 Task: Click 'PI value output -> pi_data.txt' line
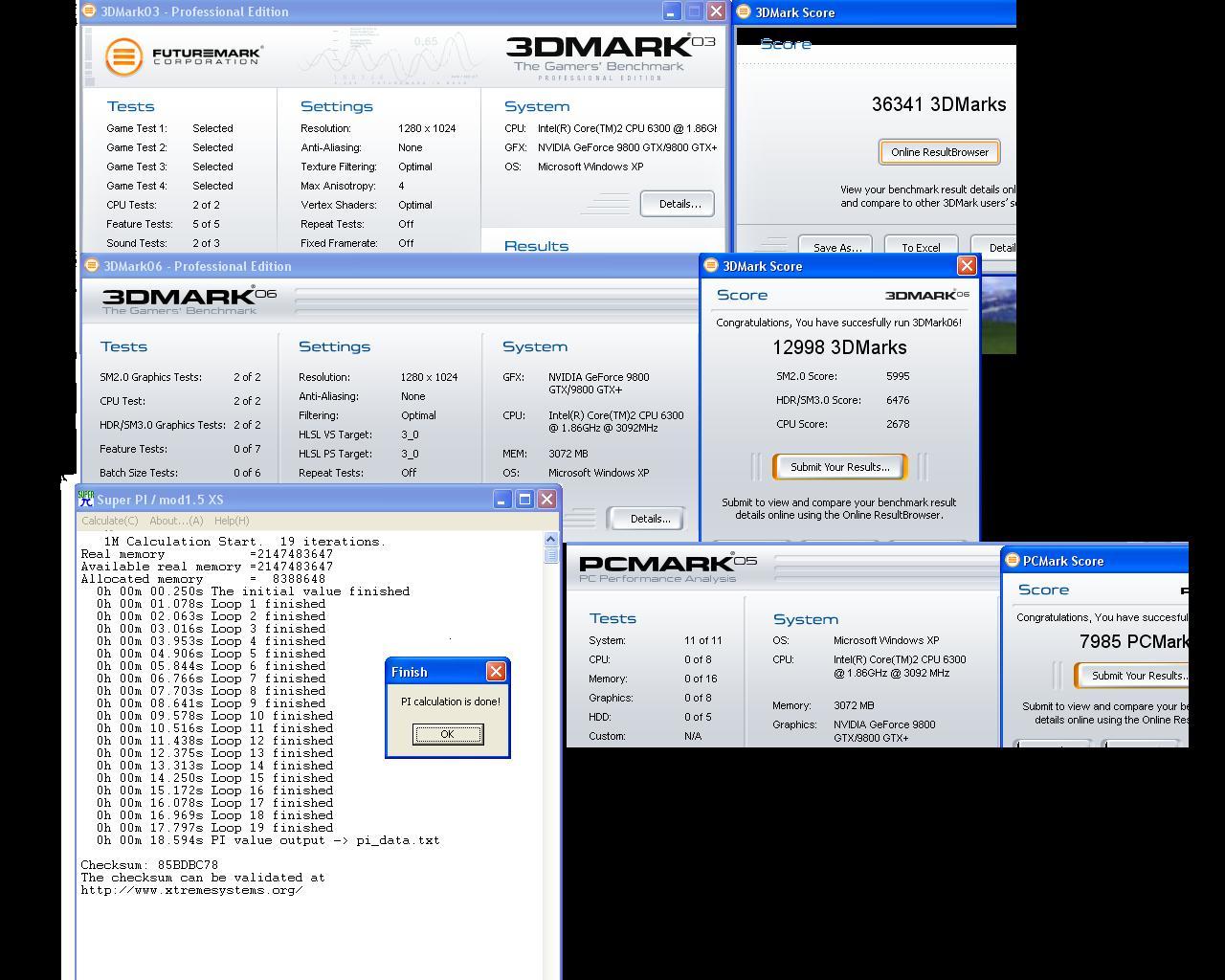(268, 840)
